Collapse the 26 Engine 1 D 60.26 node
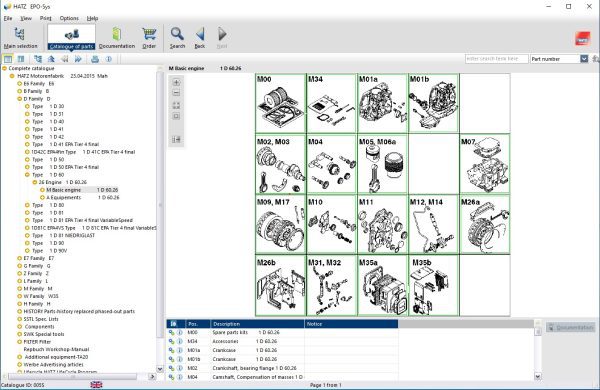 (34, 183)
